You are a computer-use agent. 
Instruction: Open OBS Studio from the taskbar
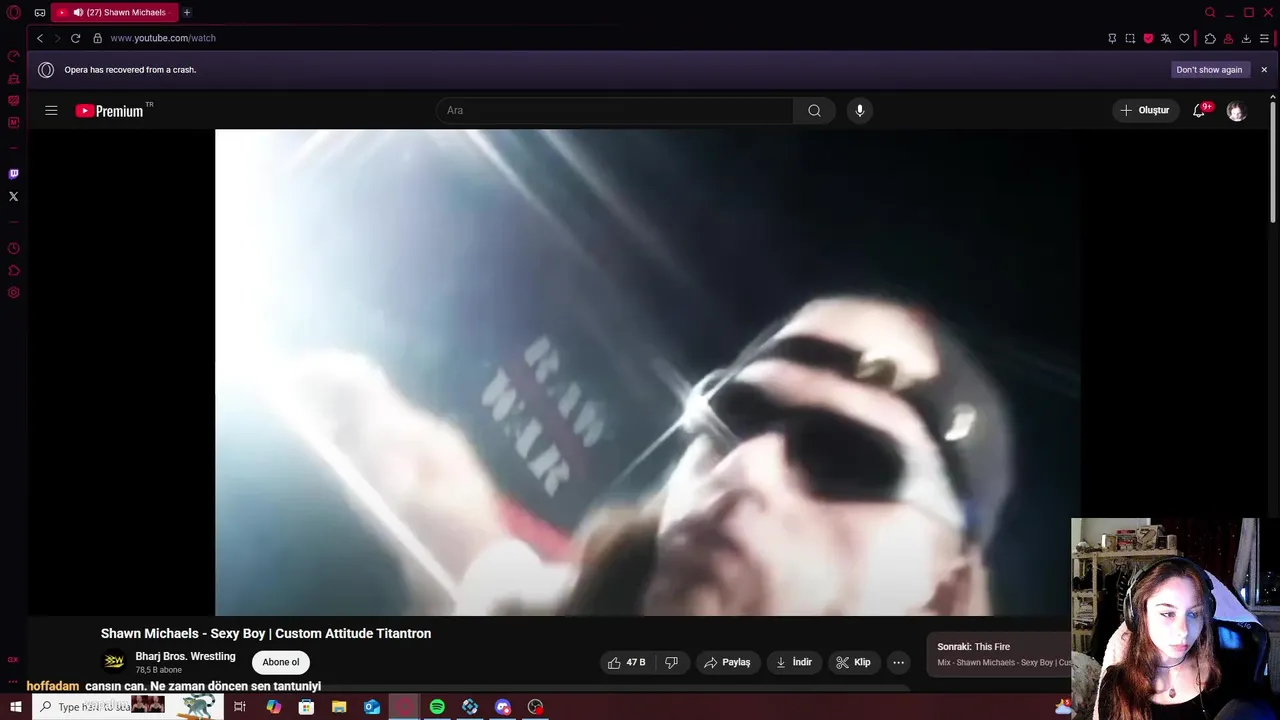[536, 707]
